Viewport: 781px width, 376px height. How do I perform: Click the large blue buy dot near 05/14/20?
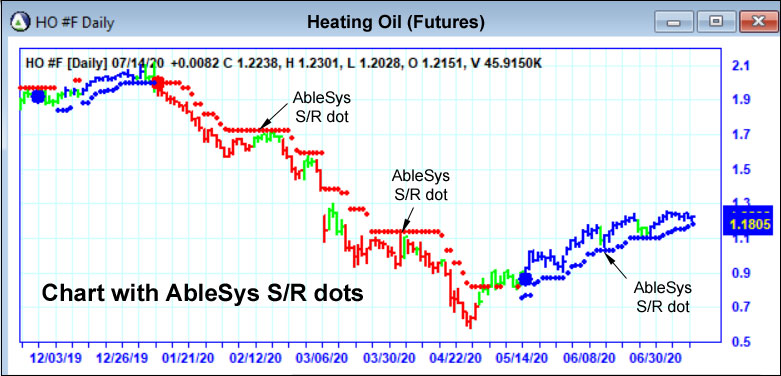[525, 279]
